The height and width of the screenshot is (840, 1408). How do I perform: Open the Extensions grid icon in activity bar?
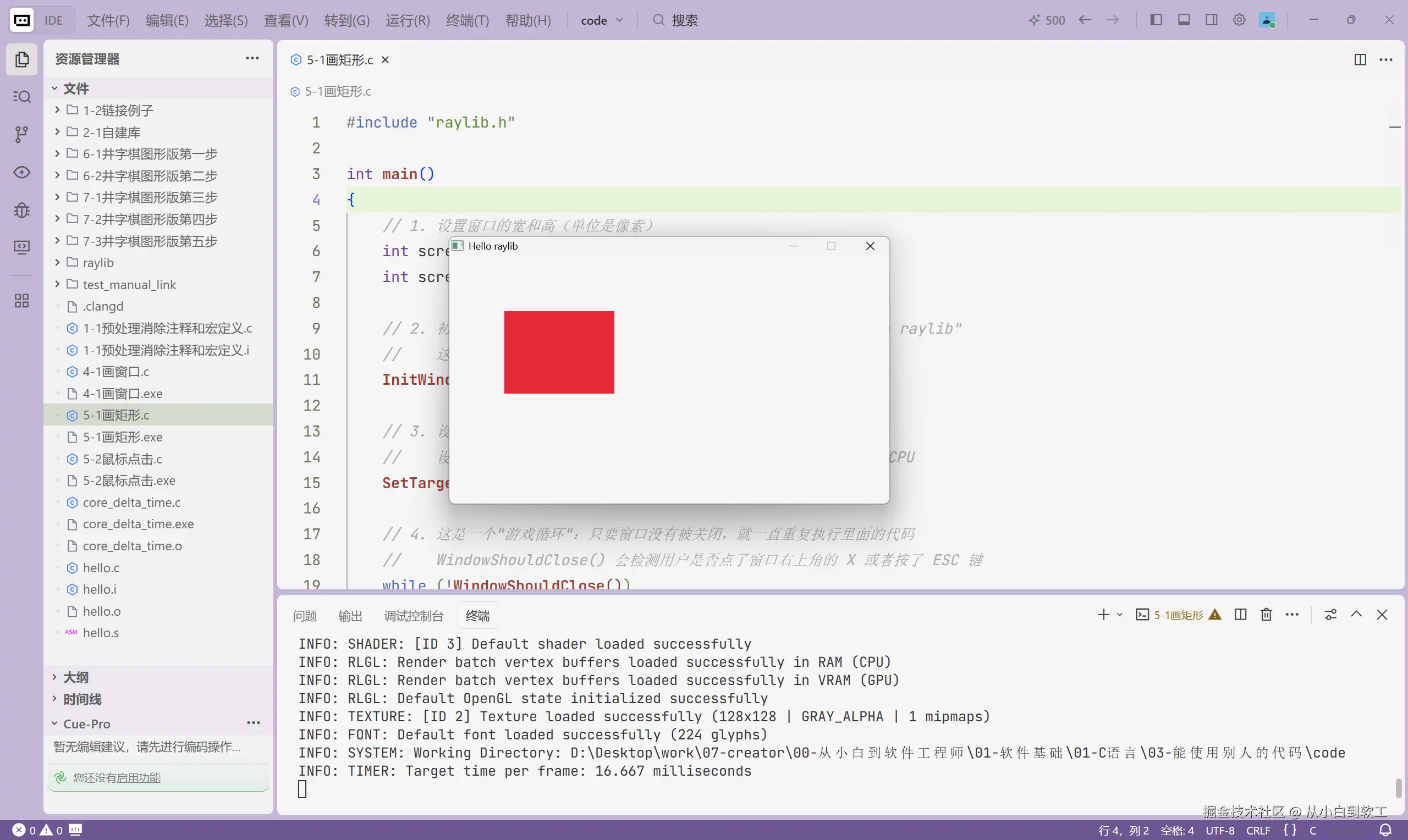[x=21, y=301]
